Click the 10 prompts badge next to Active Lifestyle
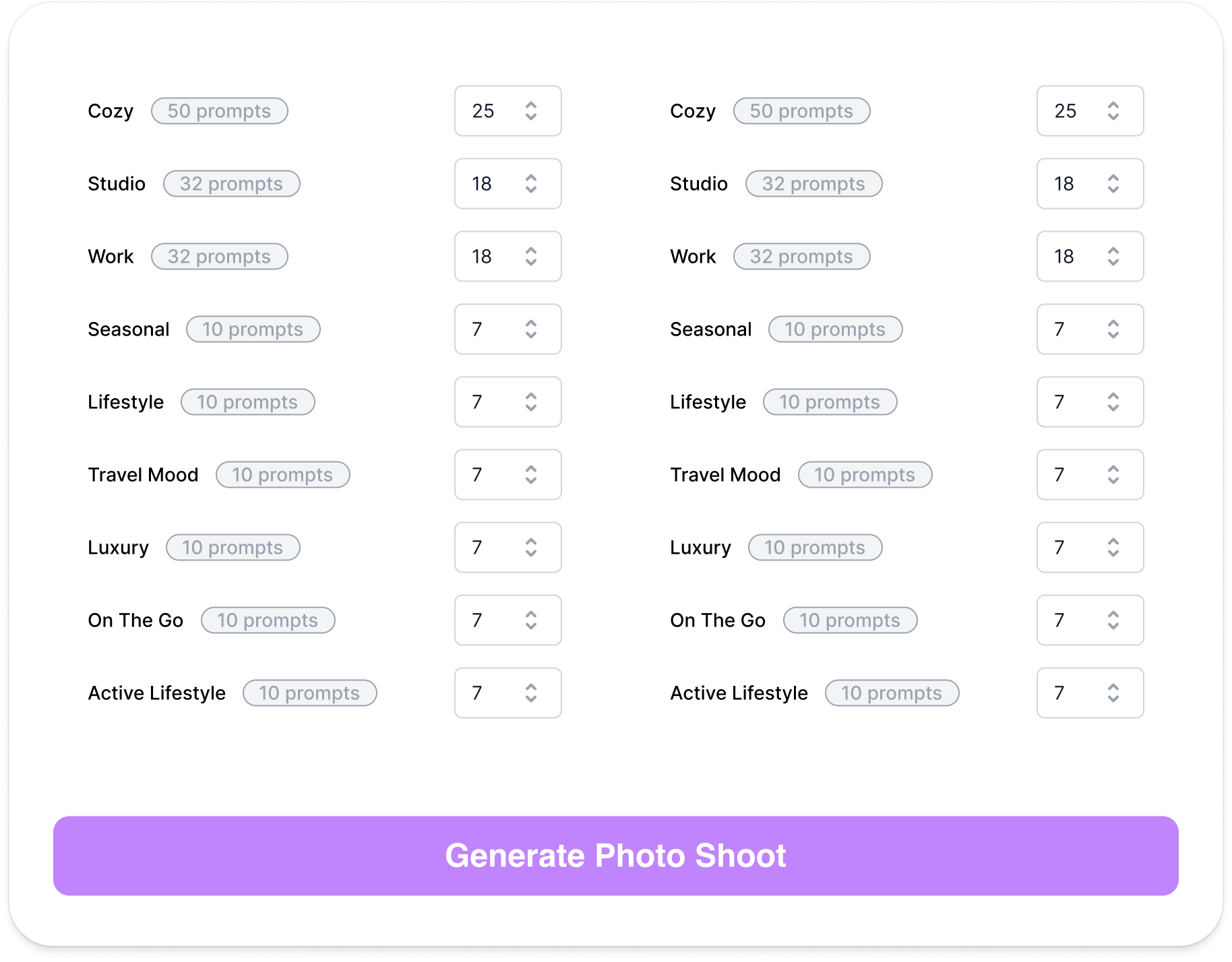This screenshot has width=1232, height=962. [309, 693]
